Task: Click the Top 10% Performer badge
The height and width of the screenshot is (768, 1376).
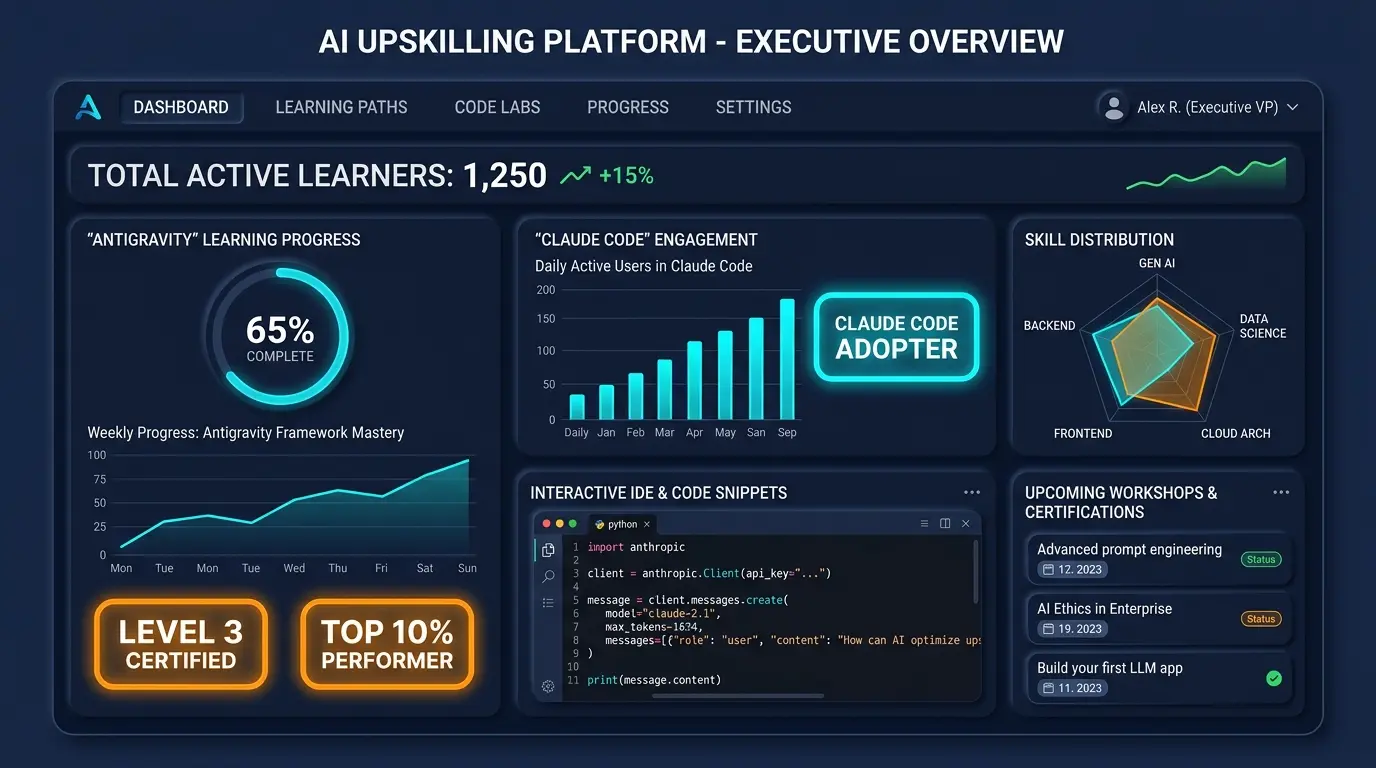Action: (x=387, y=644)
